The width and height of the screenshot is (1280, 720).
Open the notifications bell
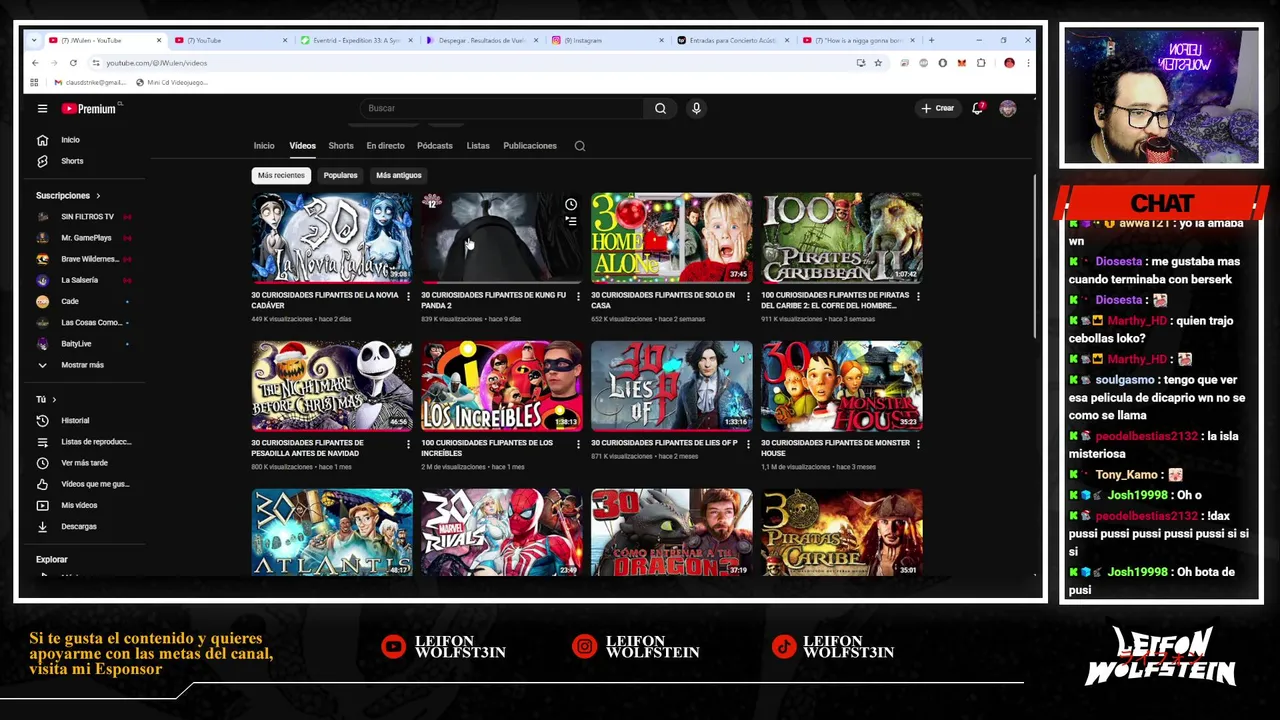click(978, 108)
